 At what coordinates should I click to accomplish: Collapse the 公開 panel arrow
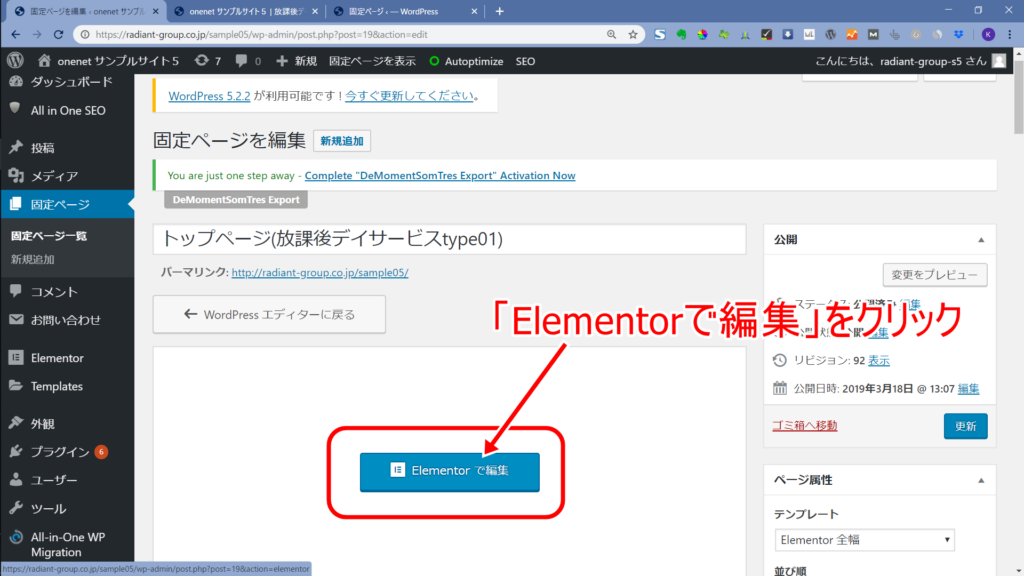coord(981,240)
